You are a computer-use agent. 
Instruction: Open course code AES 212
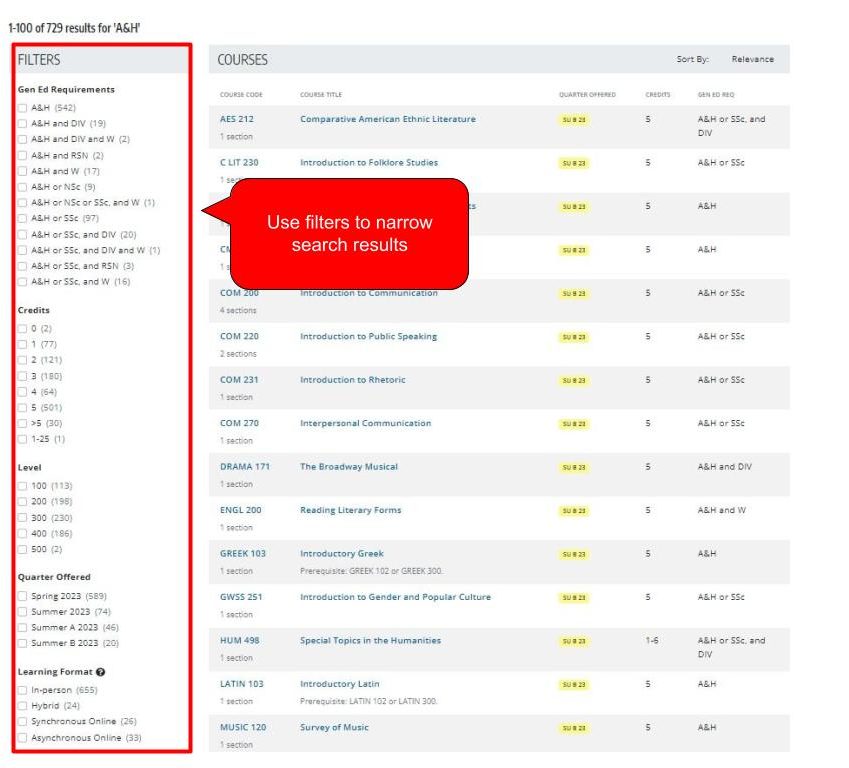point(237,119)
